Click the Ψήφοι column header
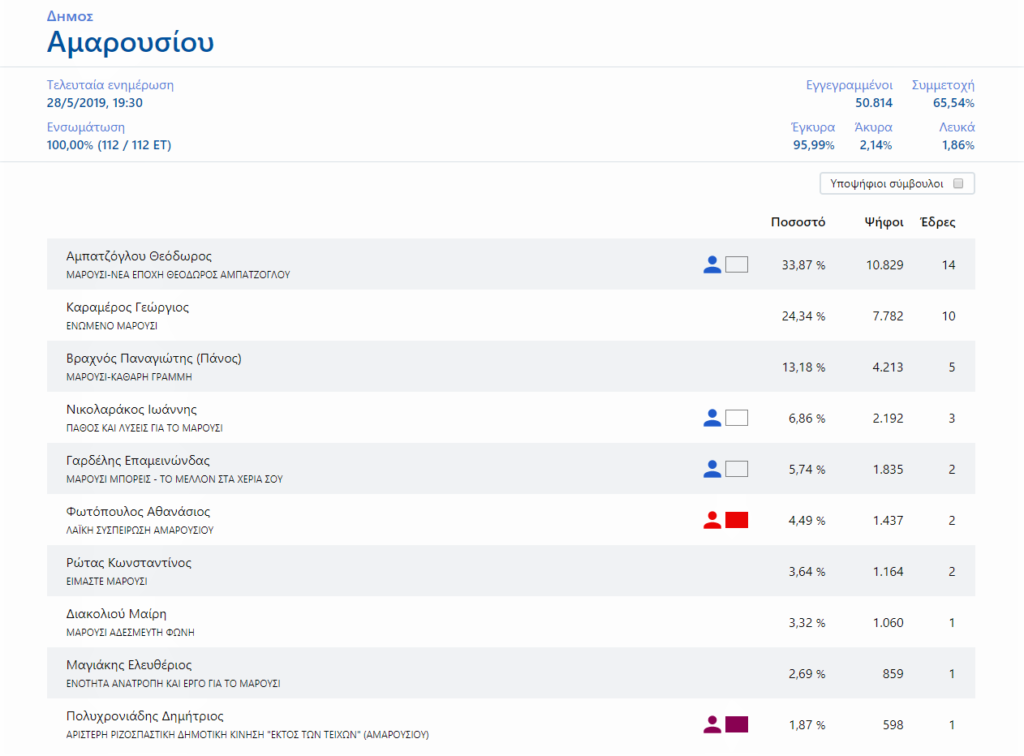This screenshot has height=756, width=1024. [x=884, y=222]
